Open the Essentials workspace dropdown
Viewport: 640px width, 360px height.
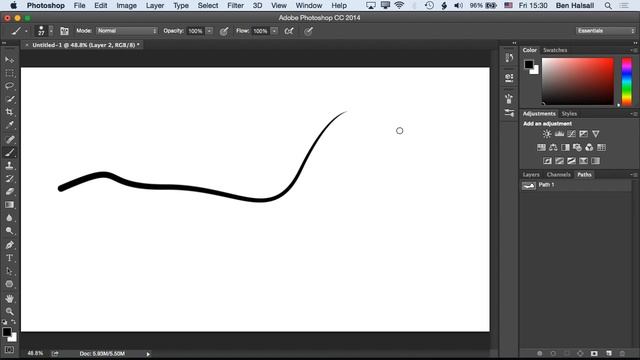(606, 31)
